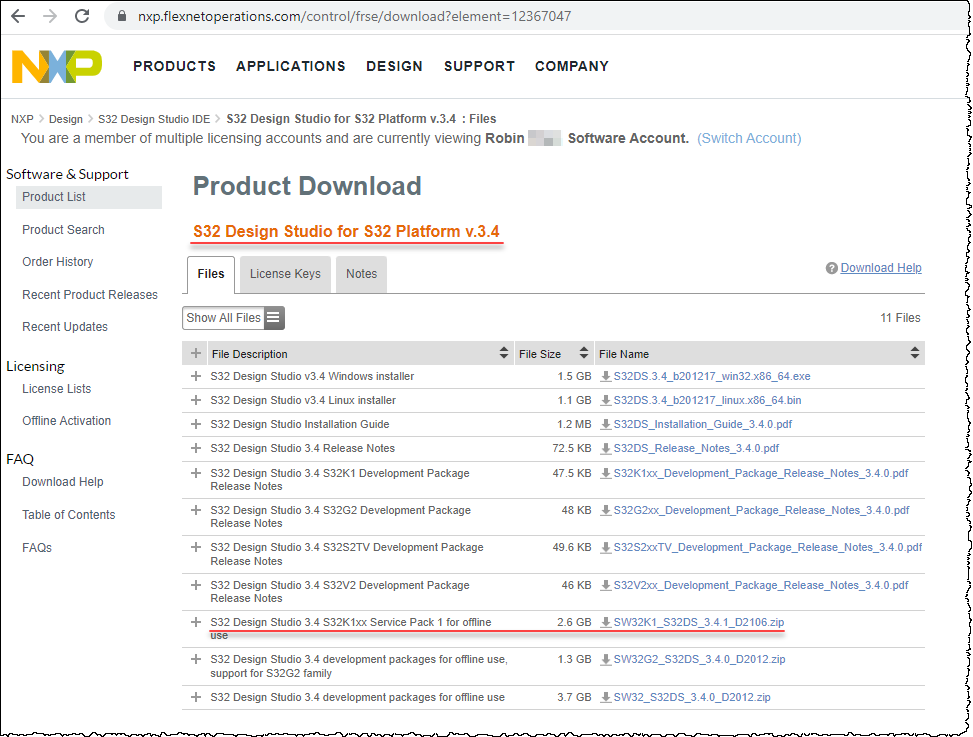This screenshot has height=737, width=973.
Task: Click the browser address bar URL
Action: click(354, 16)
